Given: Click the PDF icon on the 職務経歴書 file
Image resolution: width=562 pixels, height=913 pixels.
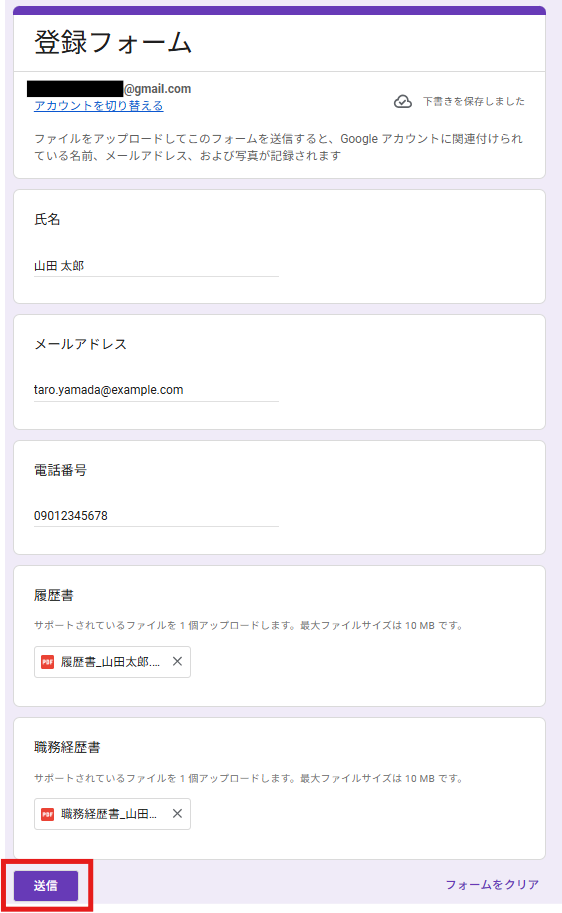Looking at the screenshot, I should point(47,813).
